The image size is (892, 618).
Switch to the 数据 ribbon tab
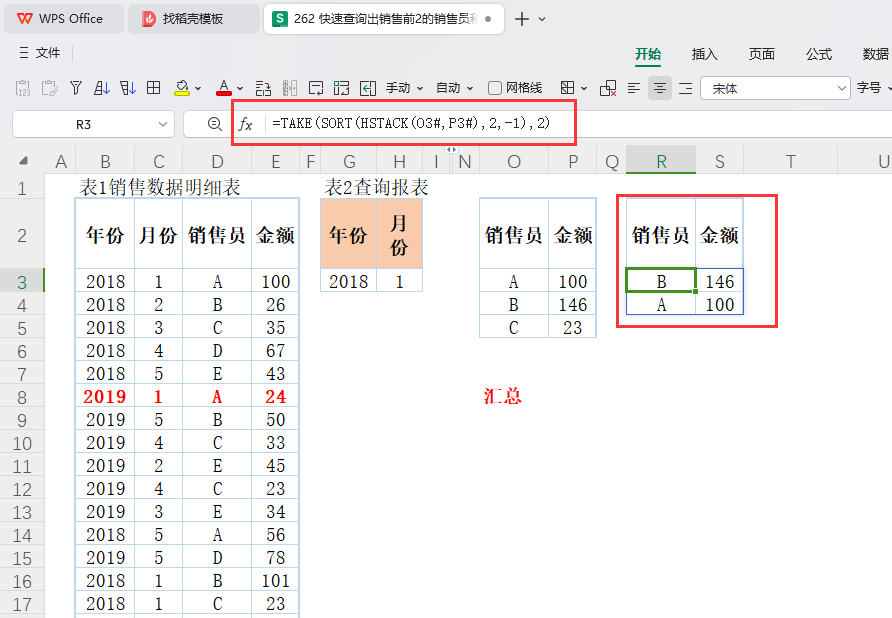pyautogui.click(x=876, y=54)
